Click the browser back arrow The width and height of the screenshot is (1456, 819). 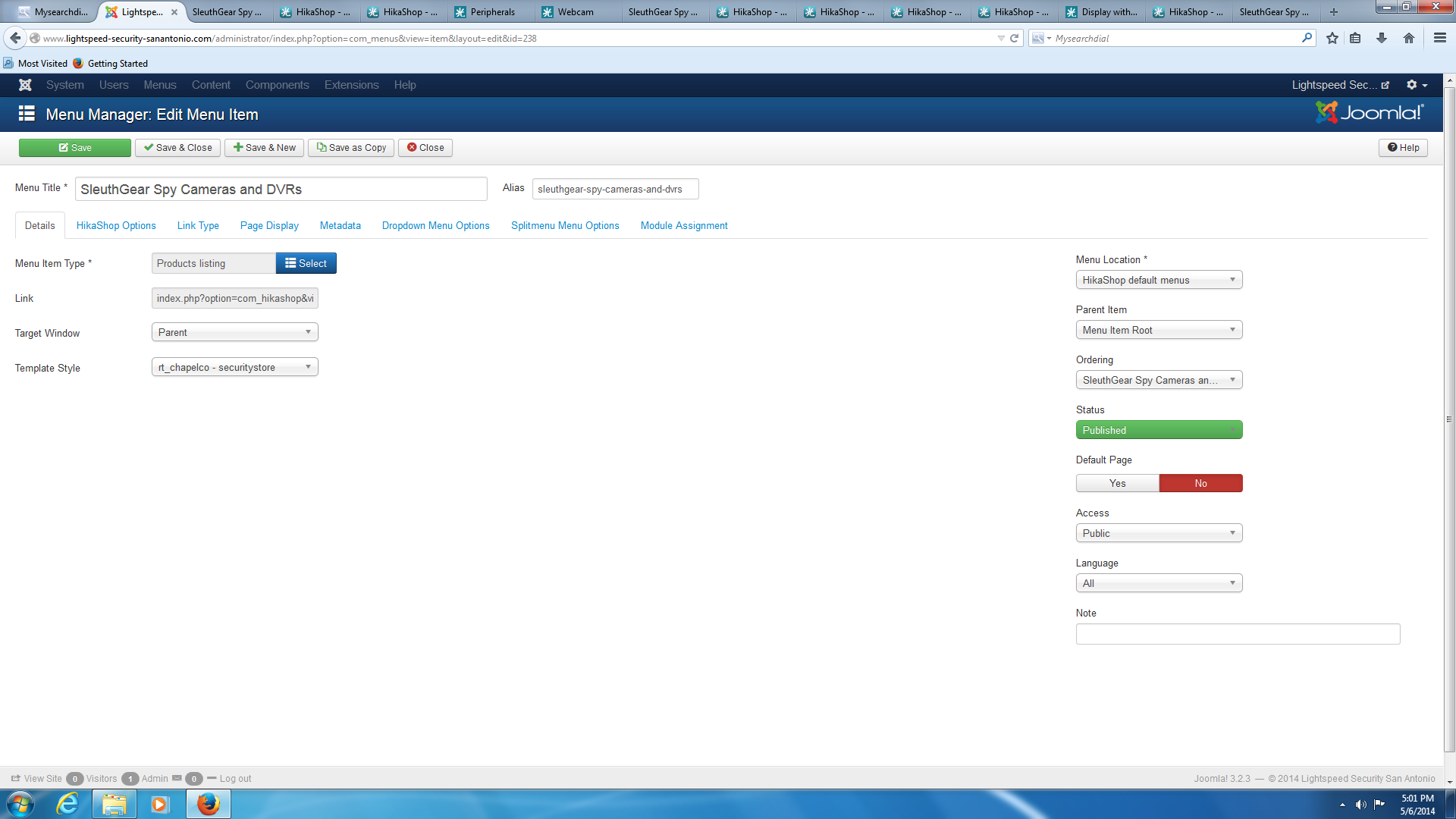coord(15,38)
